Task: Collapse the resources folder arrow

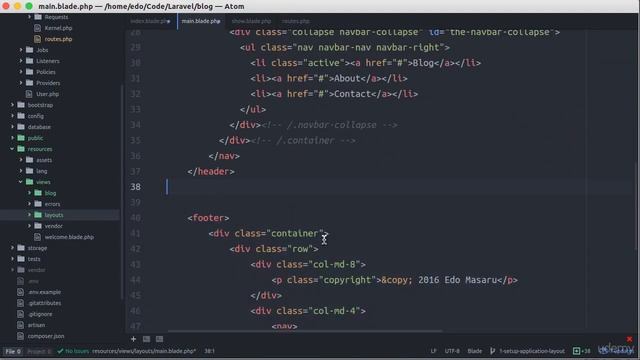Action: [12, 149]
